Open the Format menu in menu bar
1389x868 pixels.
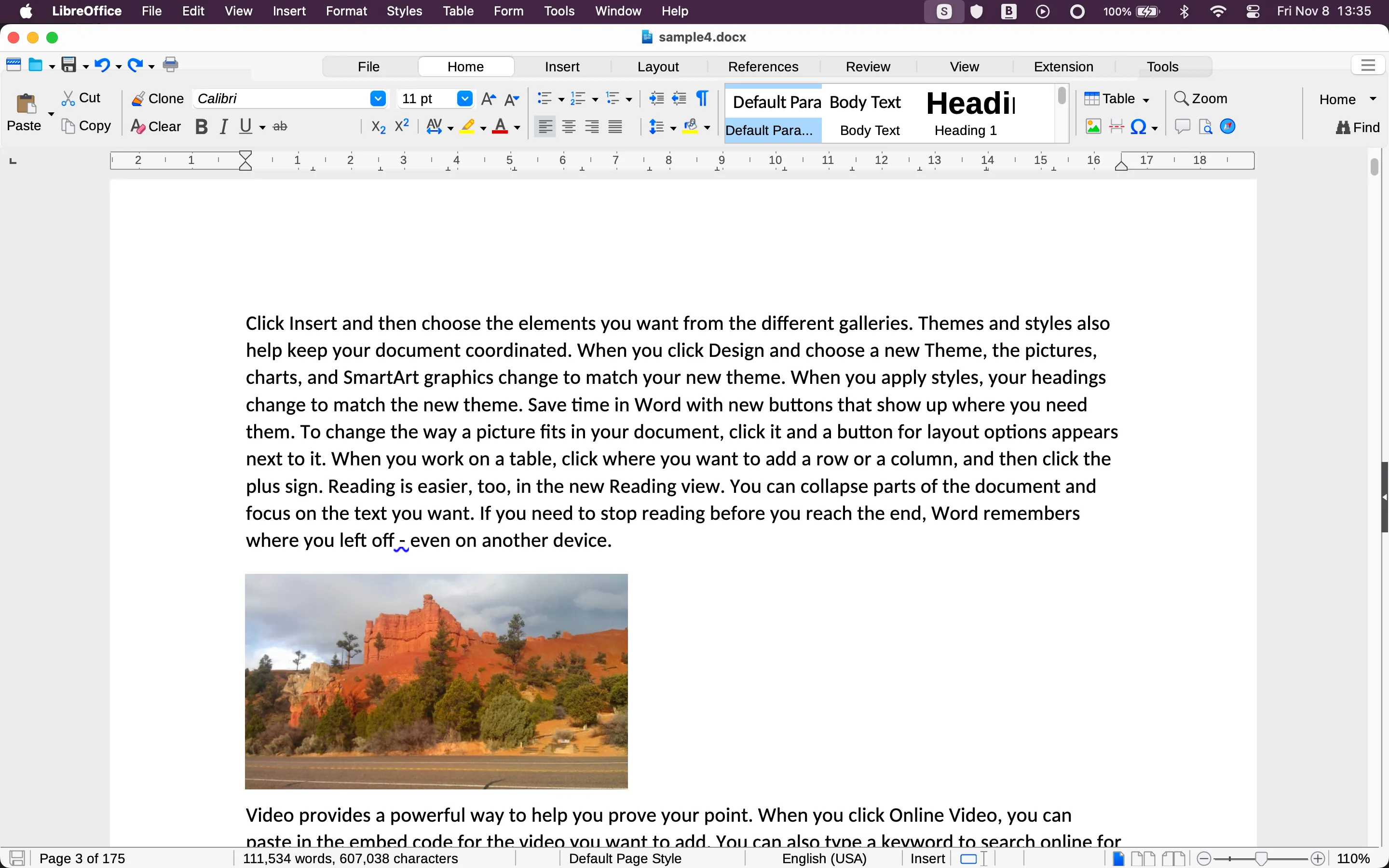[346, 11]
